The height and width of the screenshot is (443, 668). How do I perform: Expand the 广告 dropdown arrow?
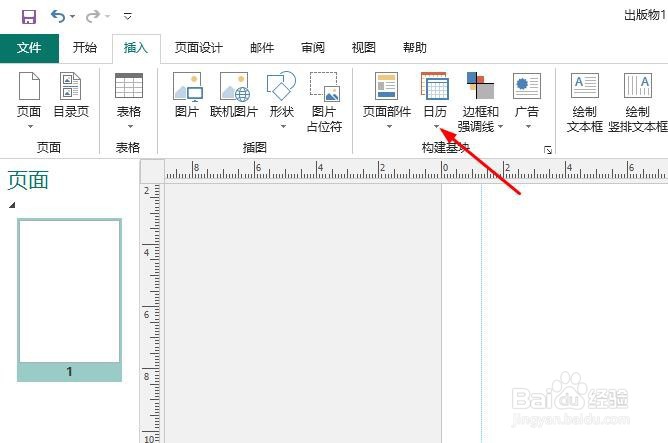[528, 127]
